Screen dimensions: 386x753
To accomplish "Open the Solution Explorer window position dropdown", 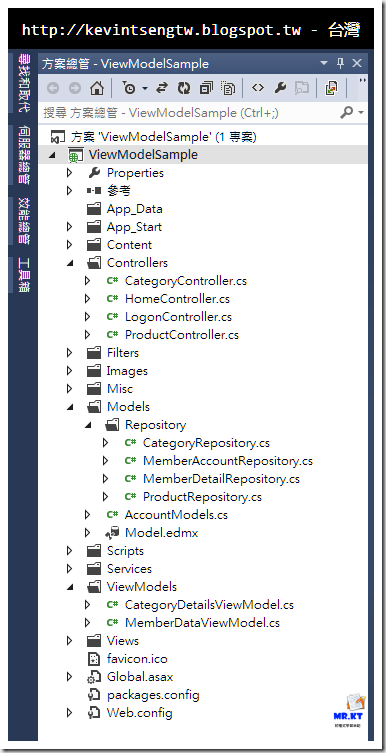I will pos(324,63).
